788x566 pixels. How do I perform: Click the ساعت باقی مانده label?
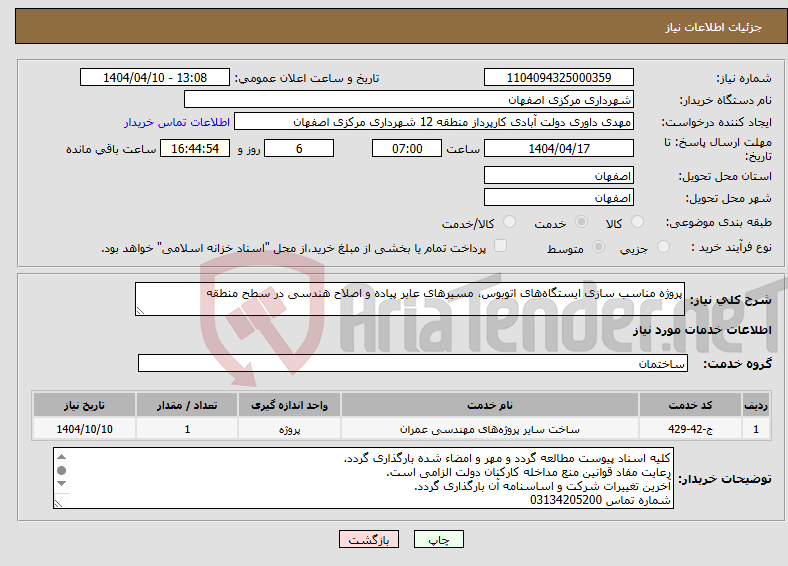tap(111, 149)
